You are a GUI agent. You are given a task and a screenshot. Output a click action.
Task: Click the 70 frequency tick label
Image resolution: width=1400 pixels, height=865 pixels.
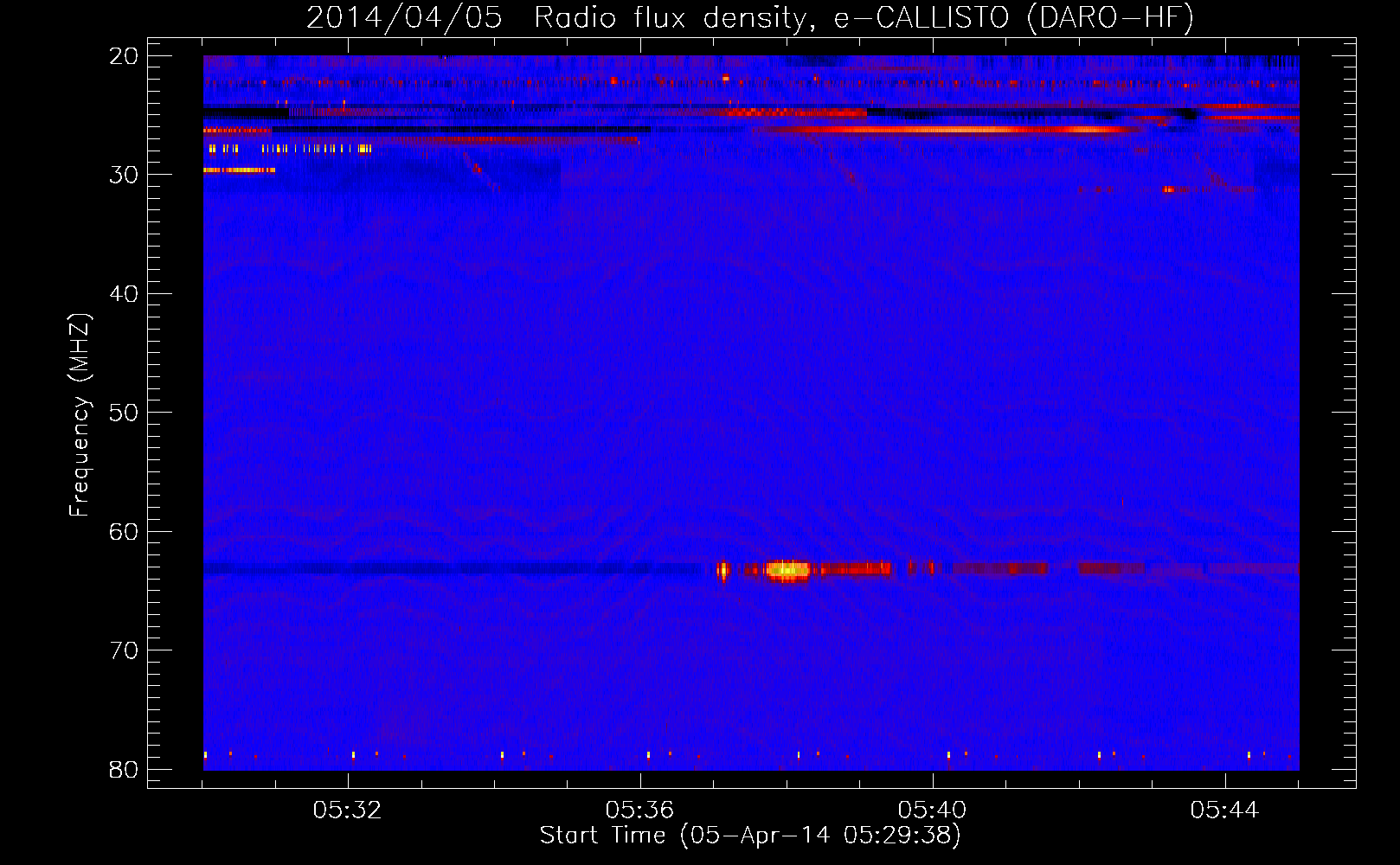pyautogui.click(x=124, y=650)
